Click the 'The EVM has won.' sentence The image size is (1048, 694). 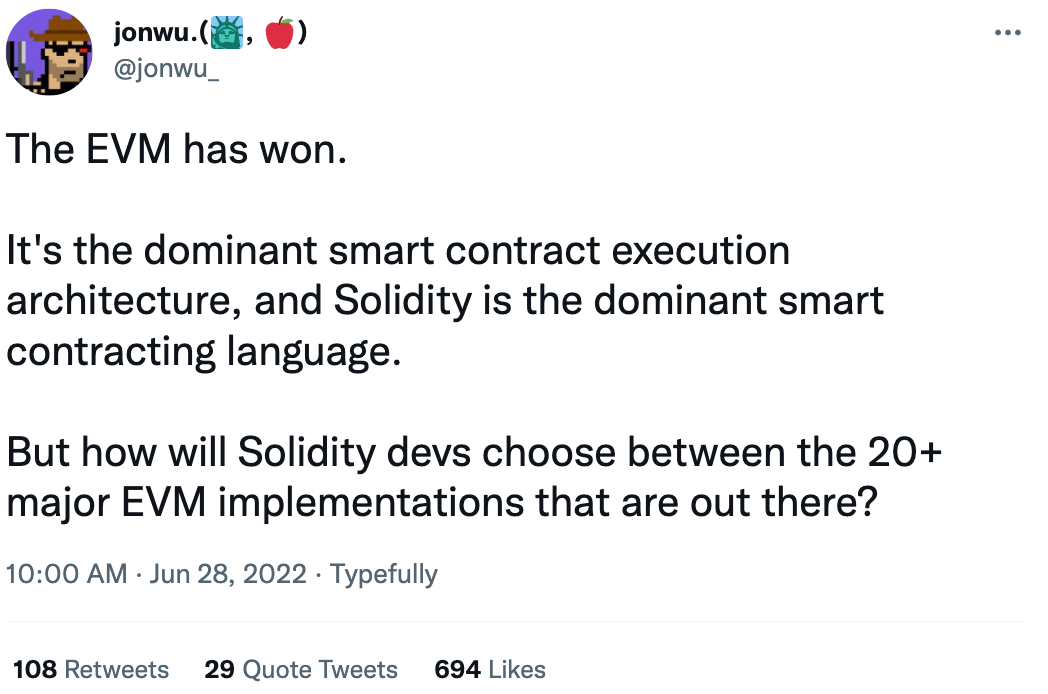(x=176, y=148)
